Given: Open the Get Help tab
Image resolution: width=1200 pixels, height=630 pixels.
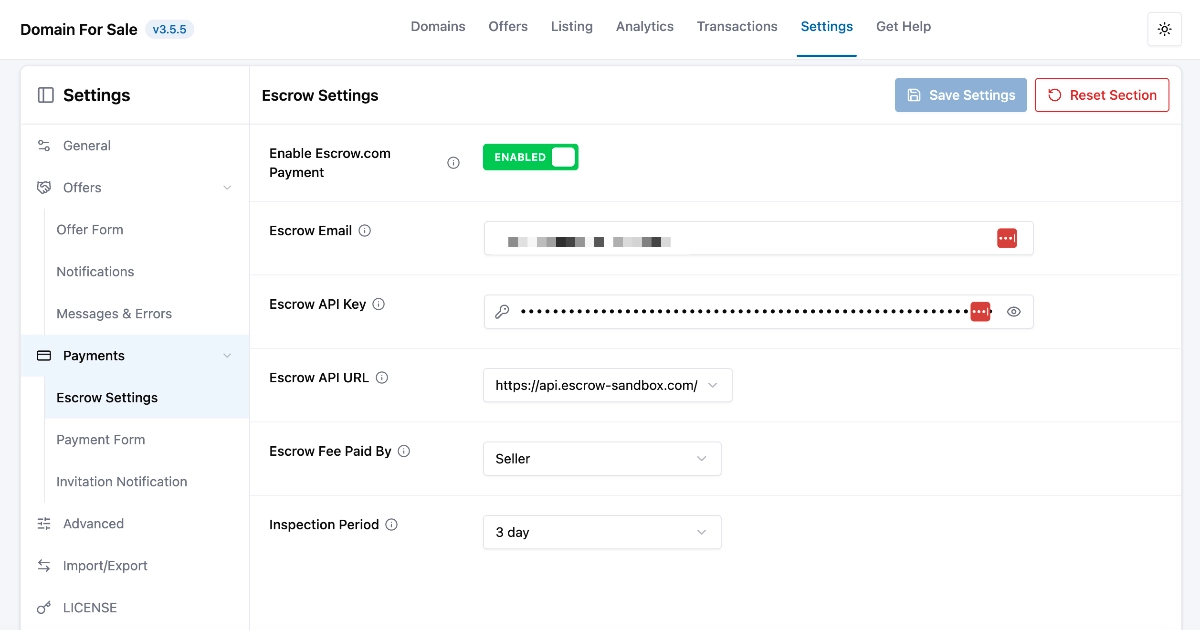Looking at the screenshot, I should pyautogui.click(x=904, y=27).
